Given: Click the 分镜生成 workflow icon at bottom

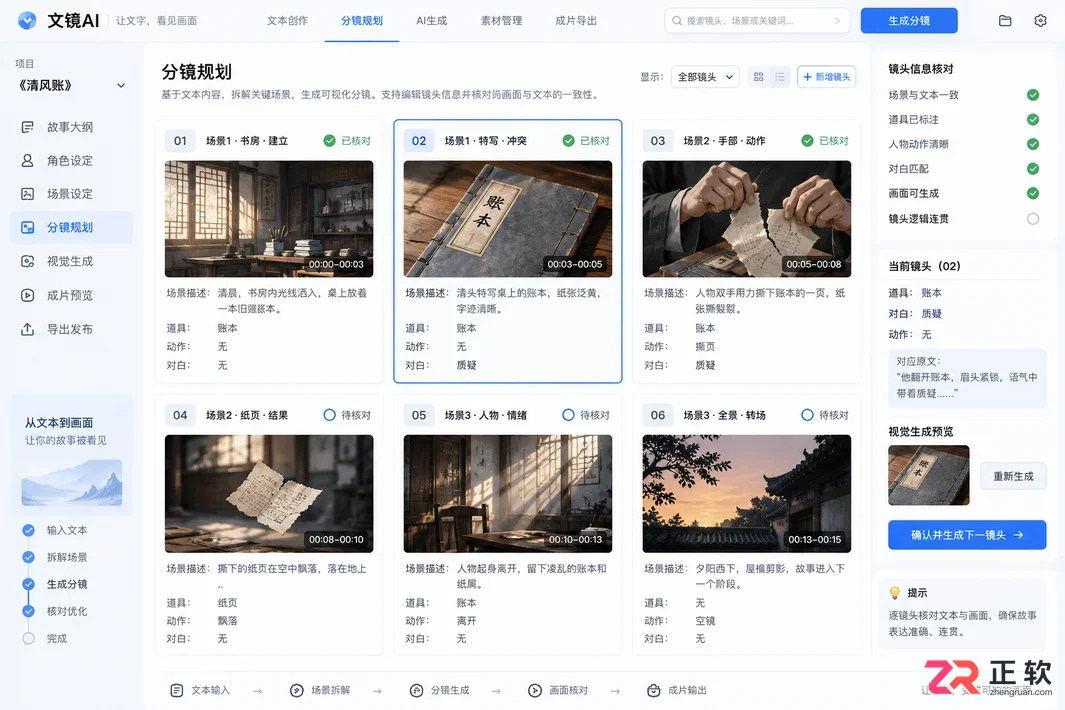Looking at the screenshot, I should 416,690.
